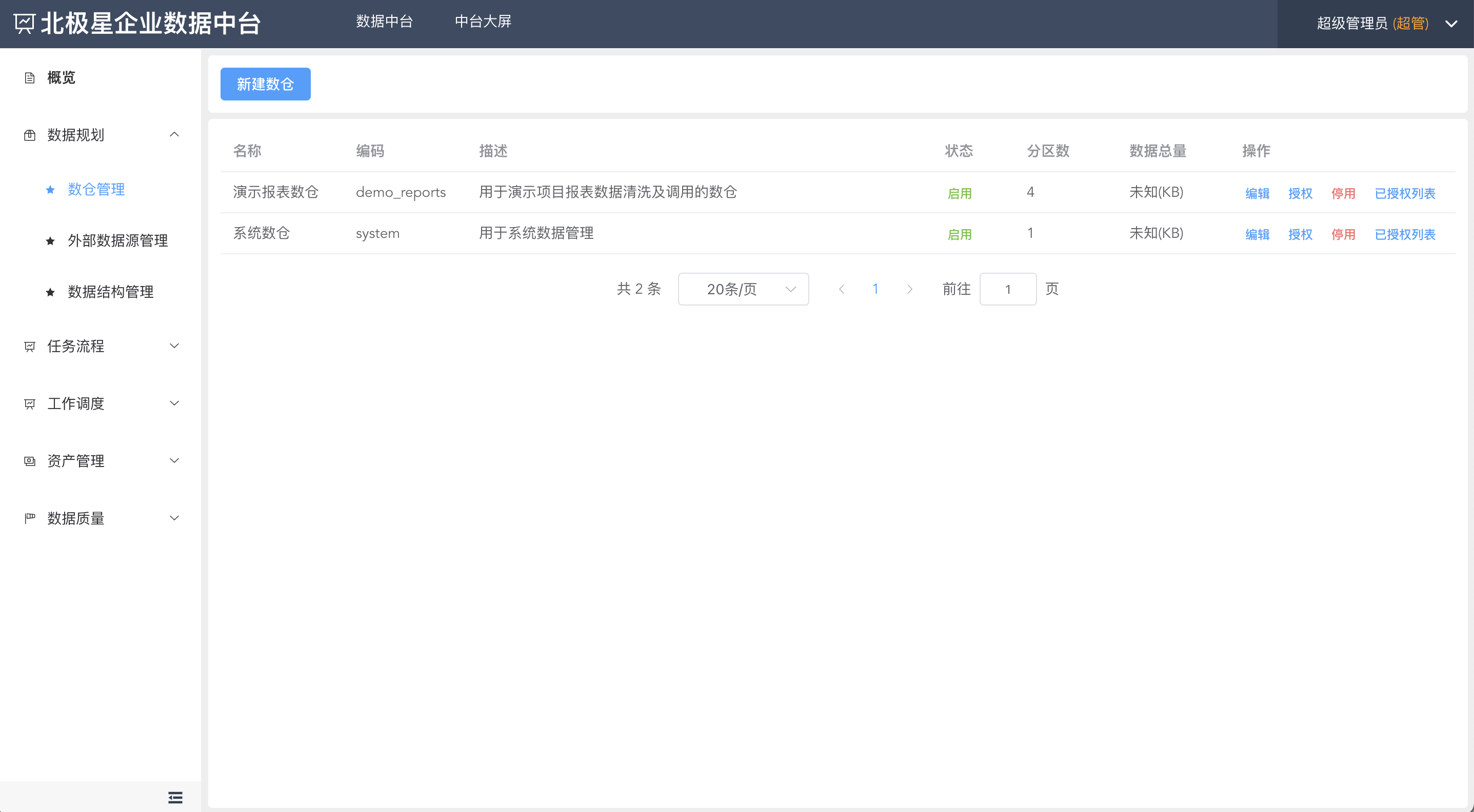Select the 数据中台 navigation item
This screenshot has height=812, width=1474.
pos(384,22)
